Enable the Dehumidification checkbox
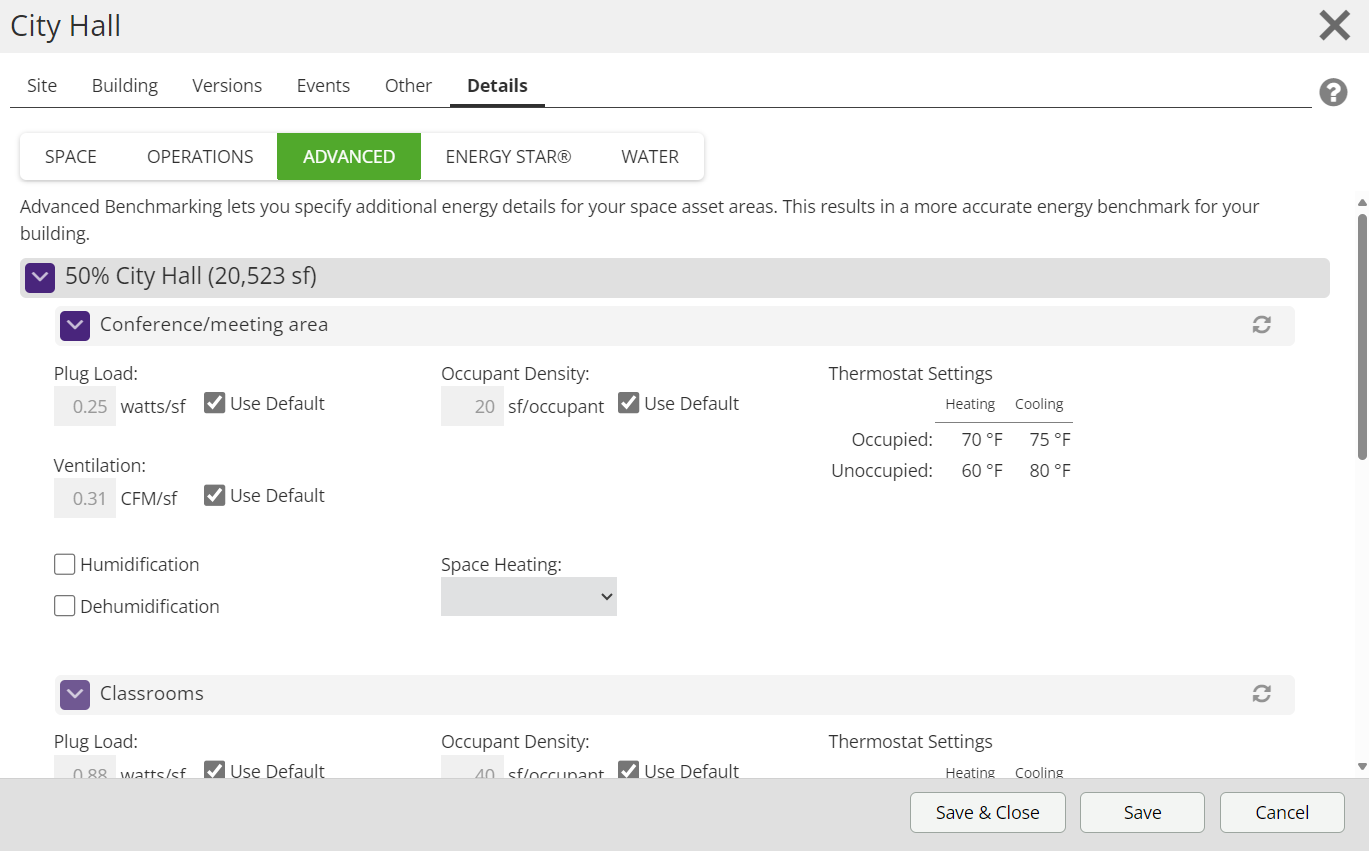 [x=65, y=606]
